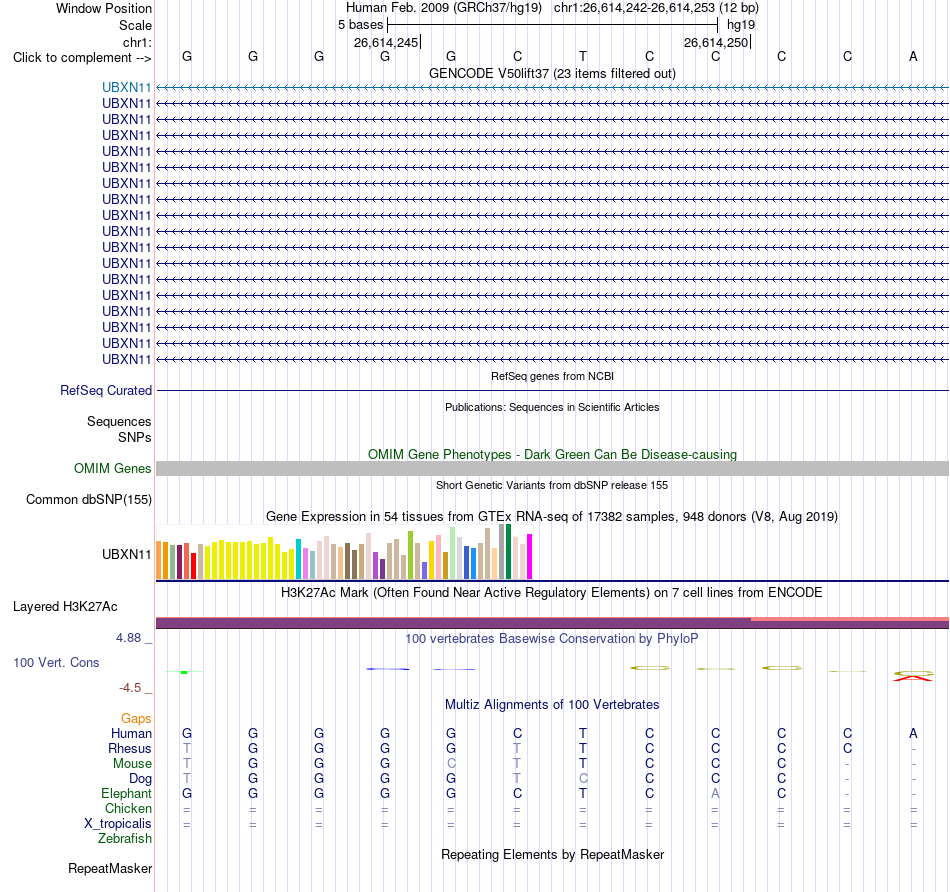Image resolution: width=950 pixels, height=892 pixels.
Task: Click the faded 'A' base in Elephant row
Action: pos(716,793)
